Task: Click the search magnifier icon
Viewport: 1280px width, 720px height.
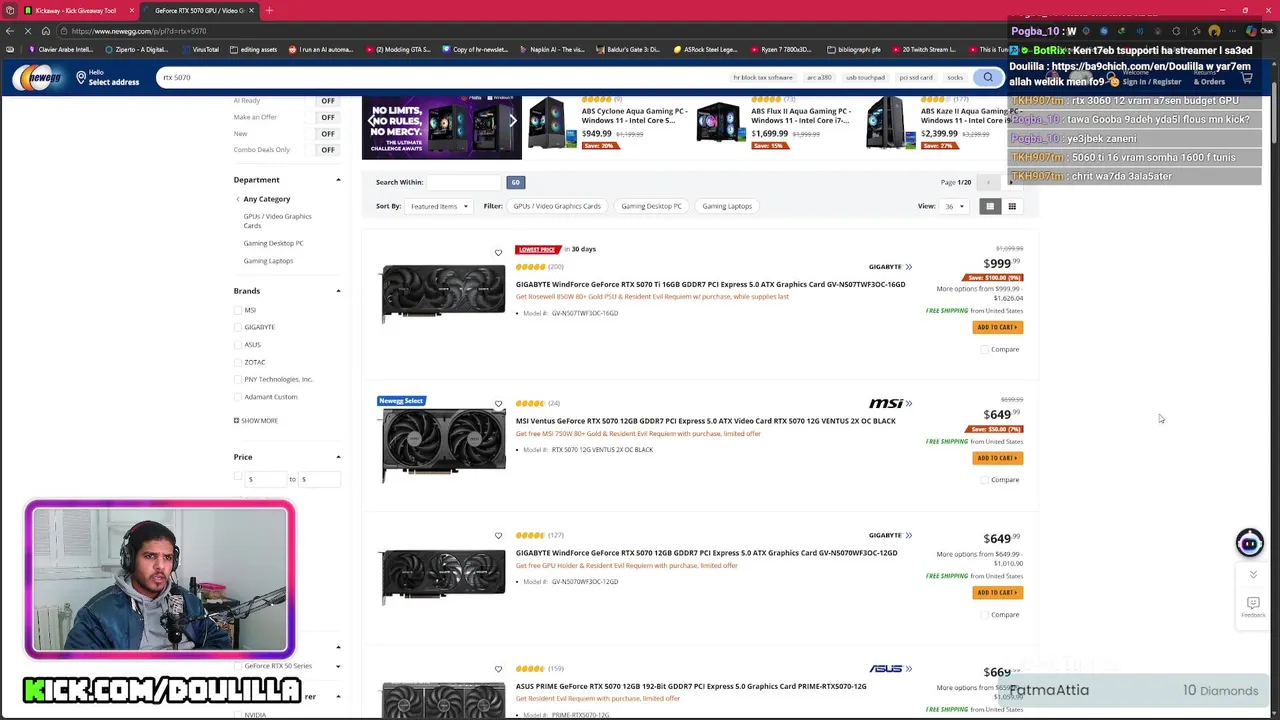Action: (988, 77)
